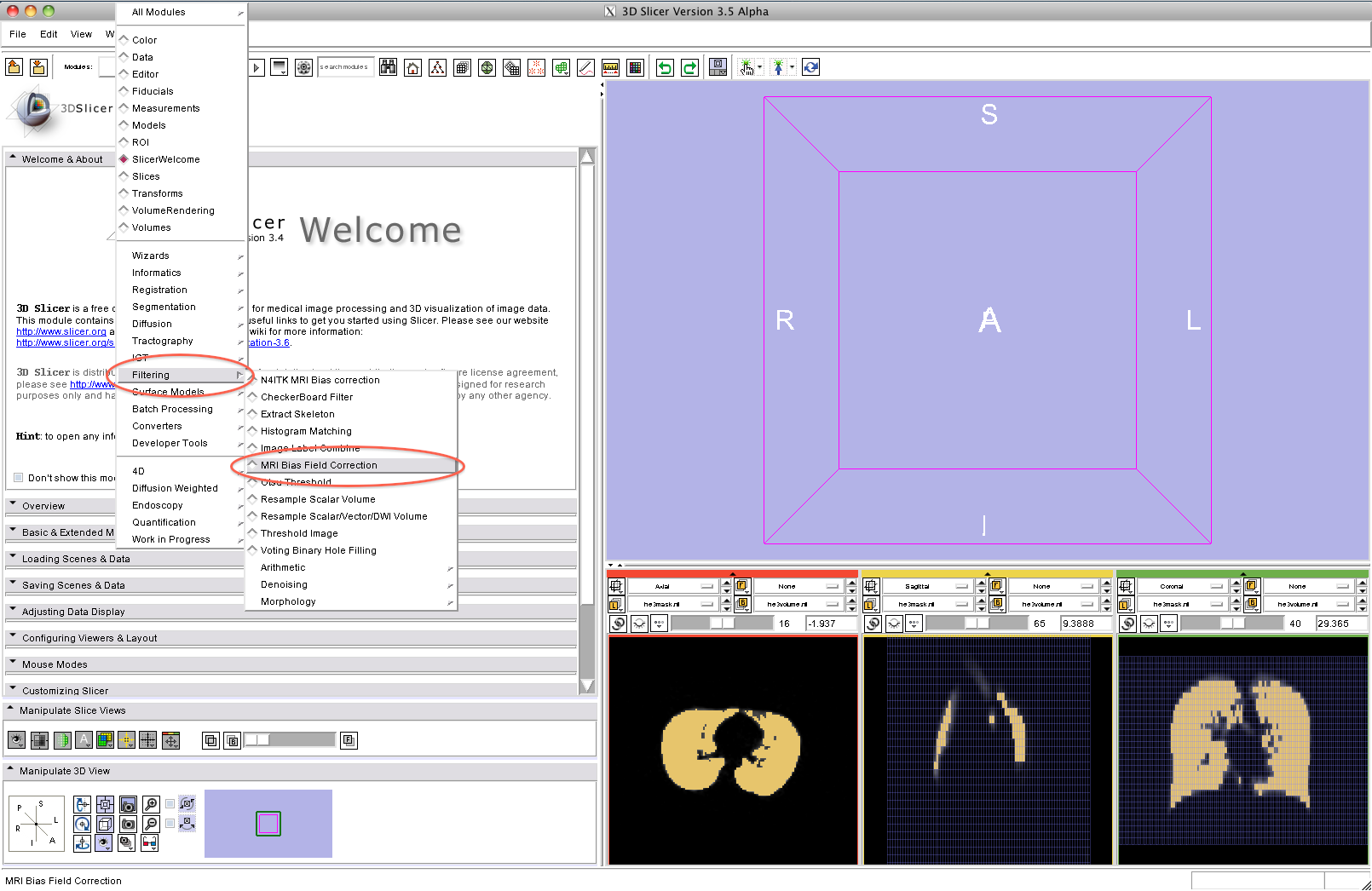Click the zoom in magnifier for 3D view
1372x891 pixels.
pyautogui.click(x=151, y=804)
